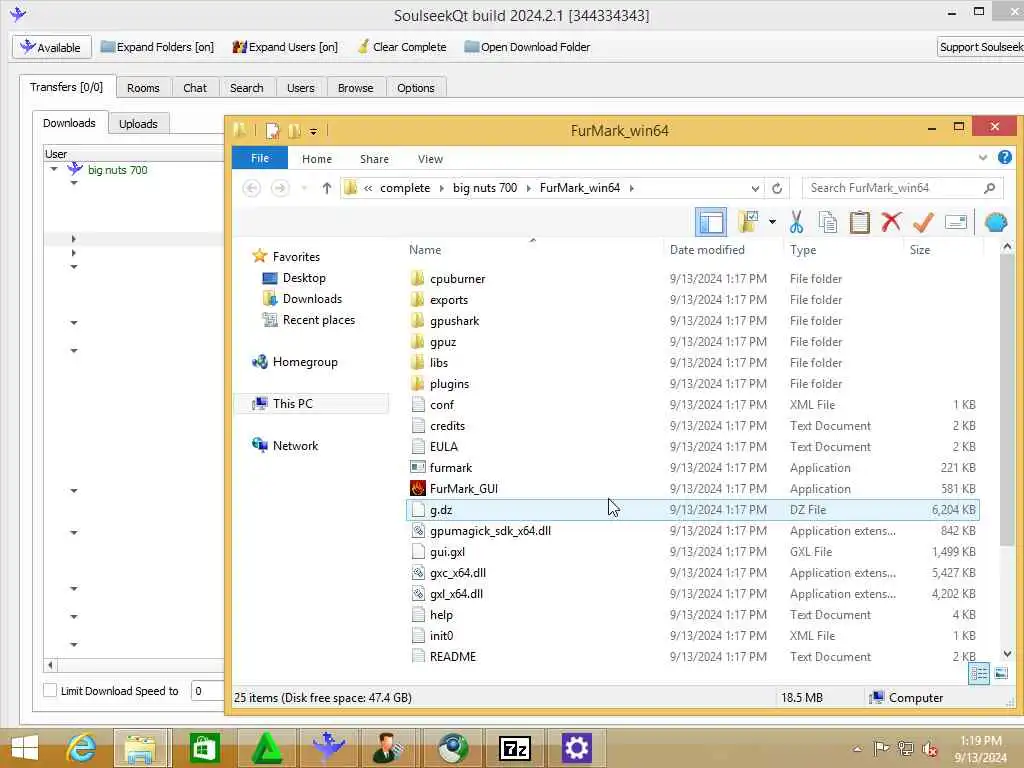
Task: Click the refresh button in address bar
Action: click(776, 188)
